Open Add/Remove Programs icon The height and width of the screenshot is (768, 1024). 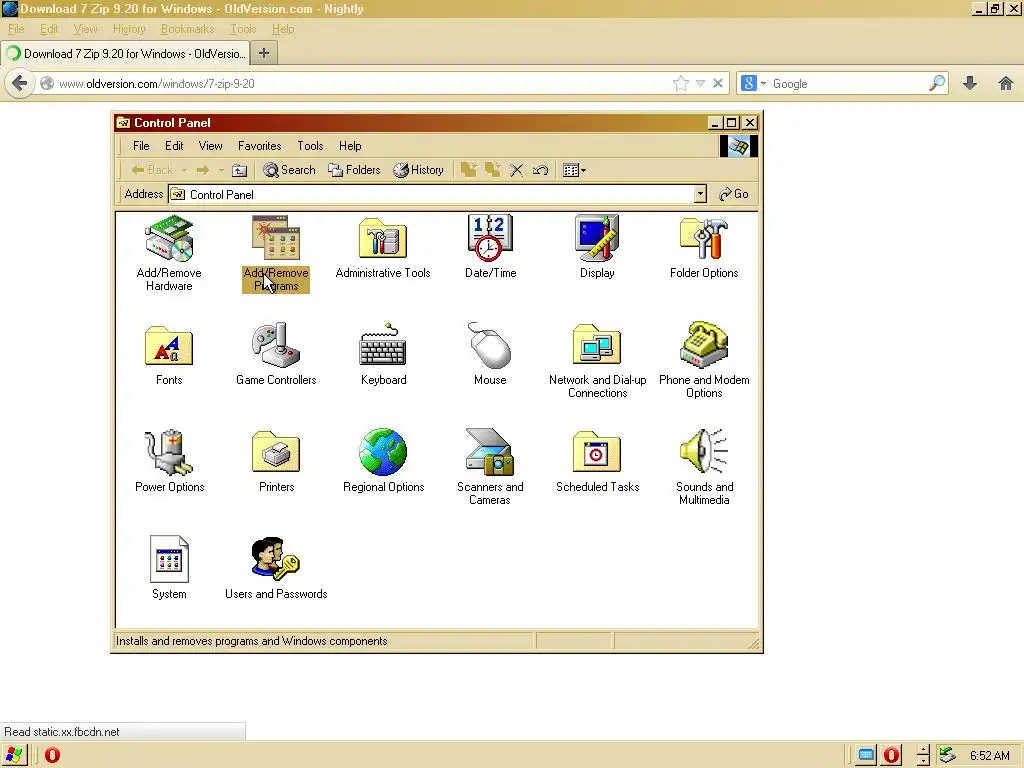click(x=276, y=253)
